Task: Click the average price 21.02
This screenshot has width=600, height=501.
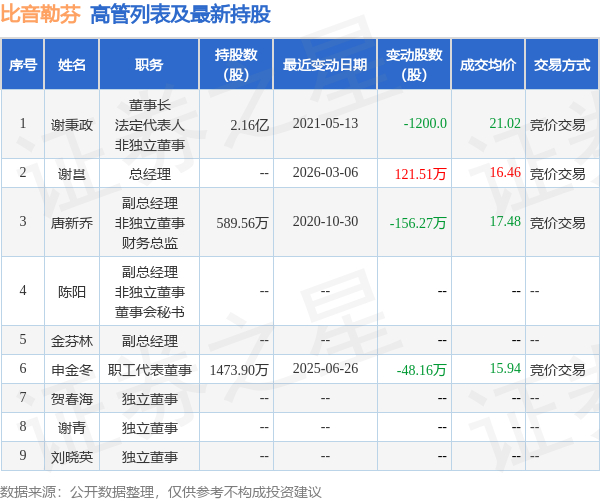Action: point(505,123)
